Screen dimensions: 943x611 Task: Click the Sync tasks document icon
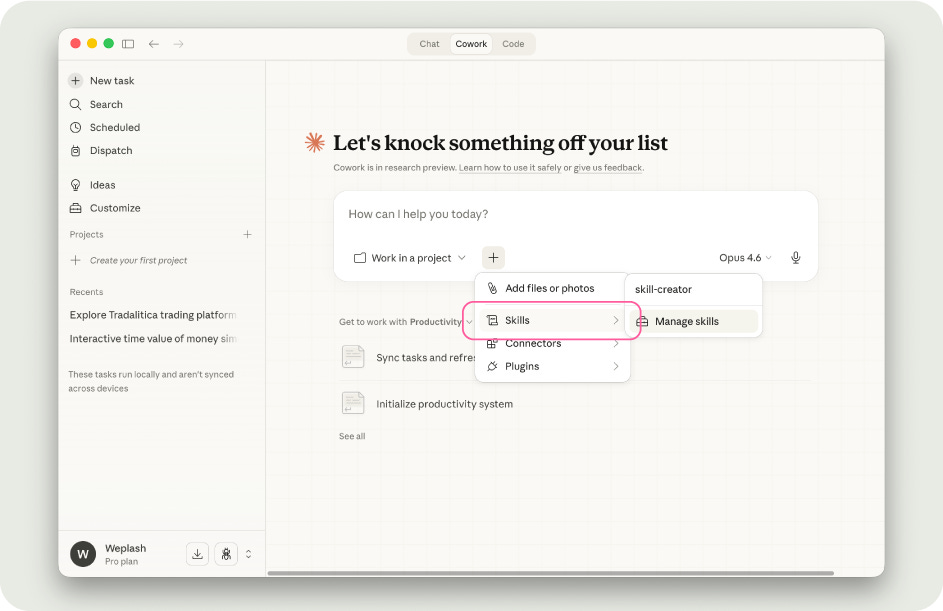point(353,357)
